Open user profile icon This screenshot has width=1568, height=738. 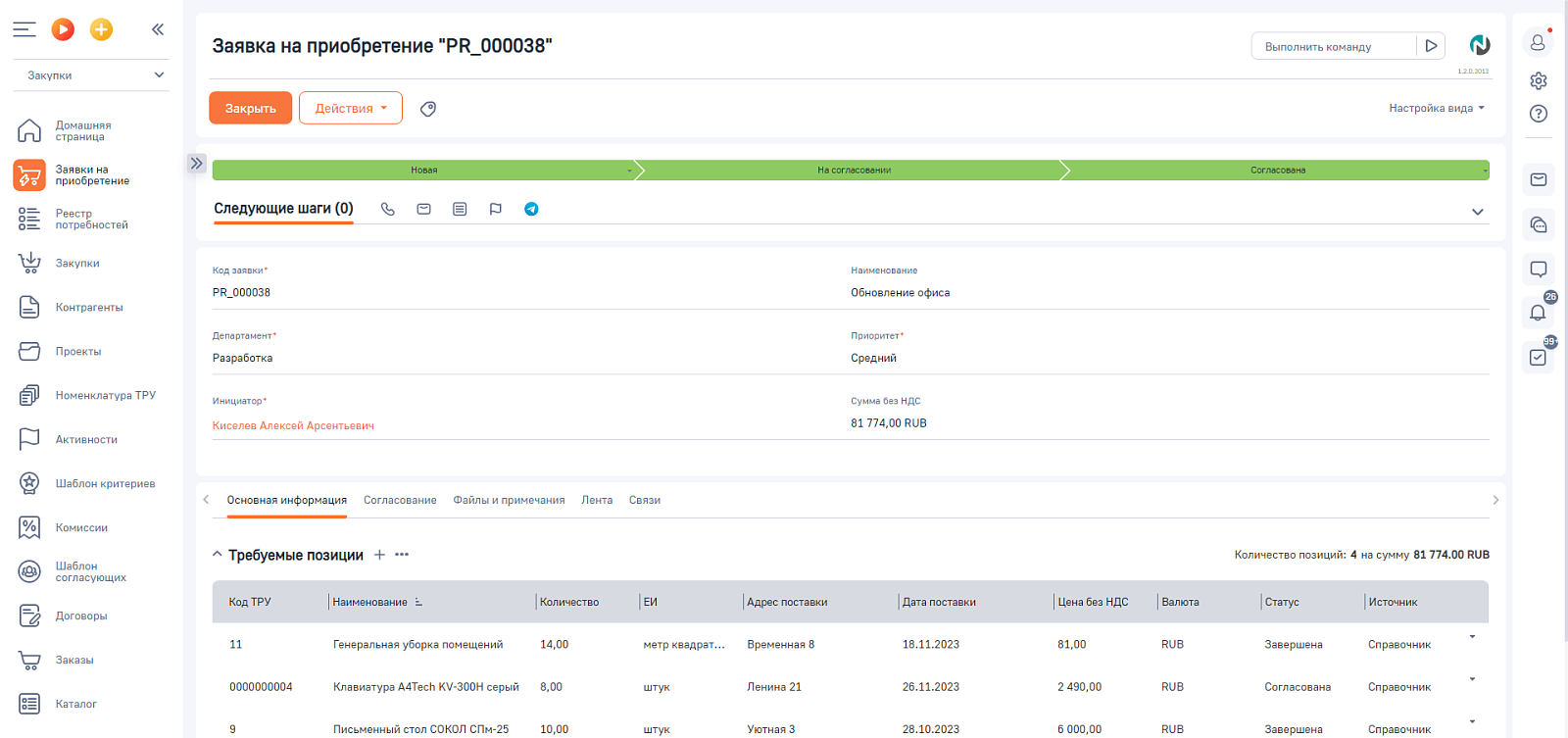coord(1539,42)
